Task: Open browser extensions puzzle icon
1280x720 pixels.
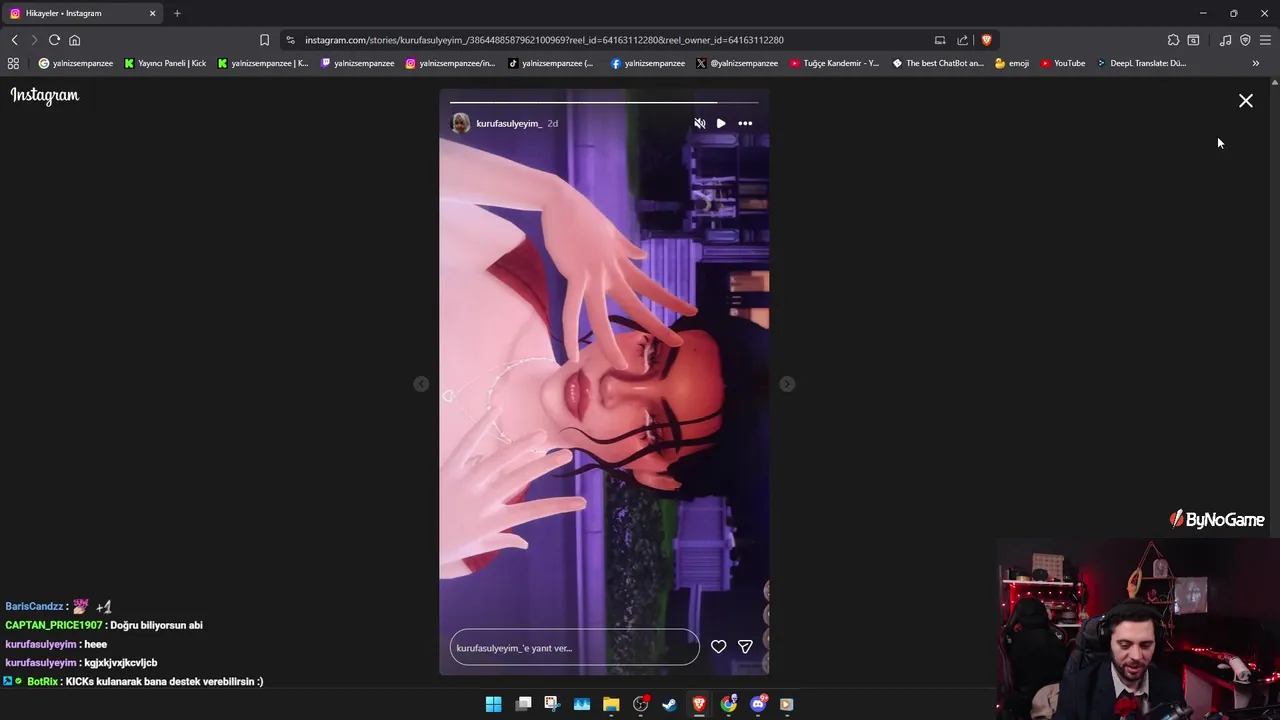Action: [1173, 40]
